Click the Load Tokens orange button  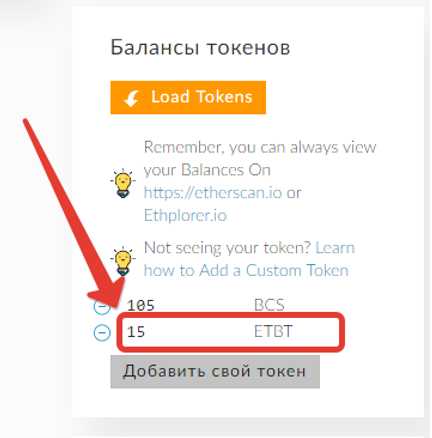click(188, 97)
